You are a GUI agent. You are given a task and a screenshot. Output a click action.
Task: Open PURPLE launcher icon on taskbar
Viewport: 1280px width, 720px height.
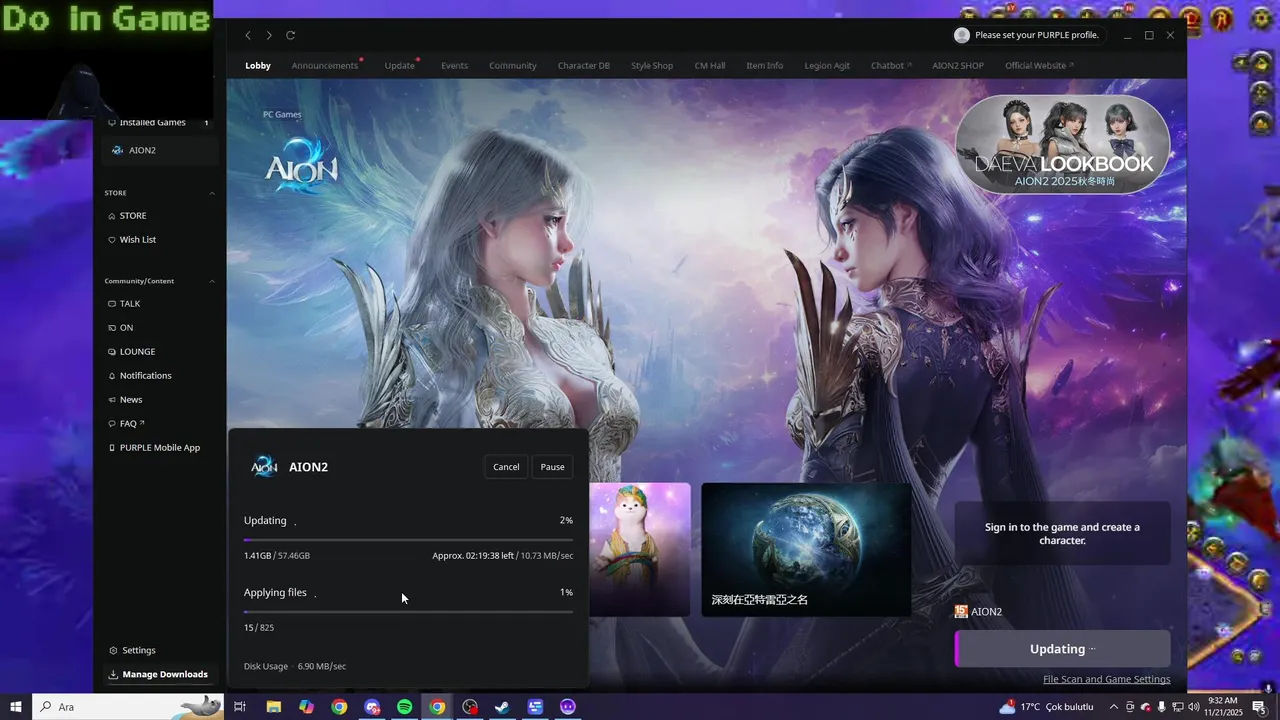pyautogui.click(x=568, y=707)
